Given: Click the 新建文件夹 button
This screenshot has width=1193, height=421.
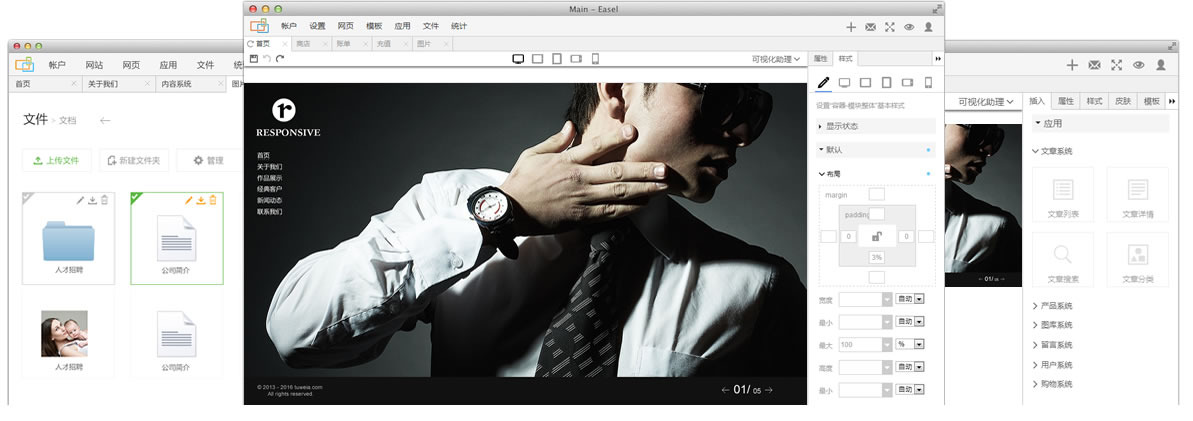Looking at the screenshot, I should [x=133, y=160].
